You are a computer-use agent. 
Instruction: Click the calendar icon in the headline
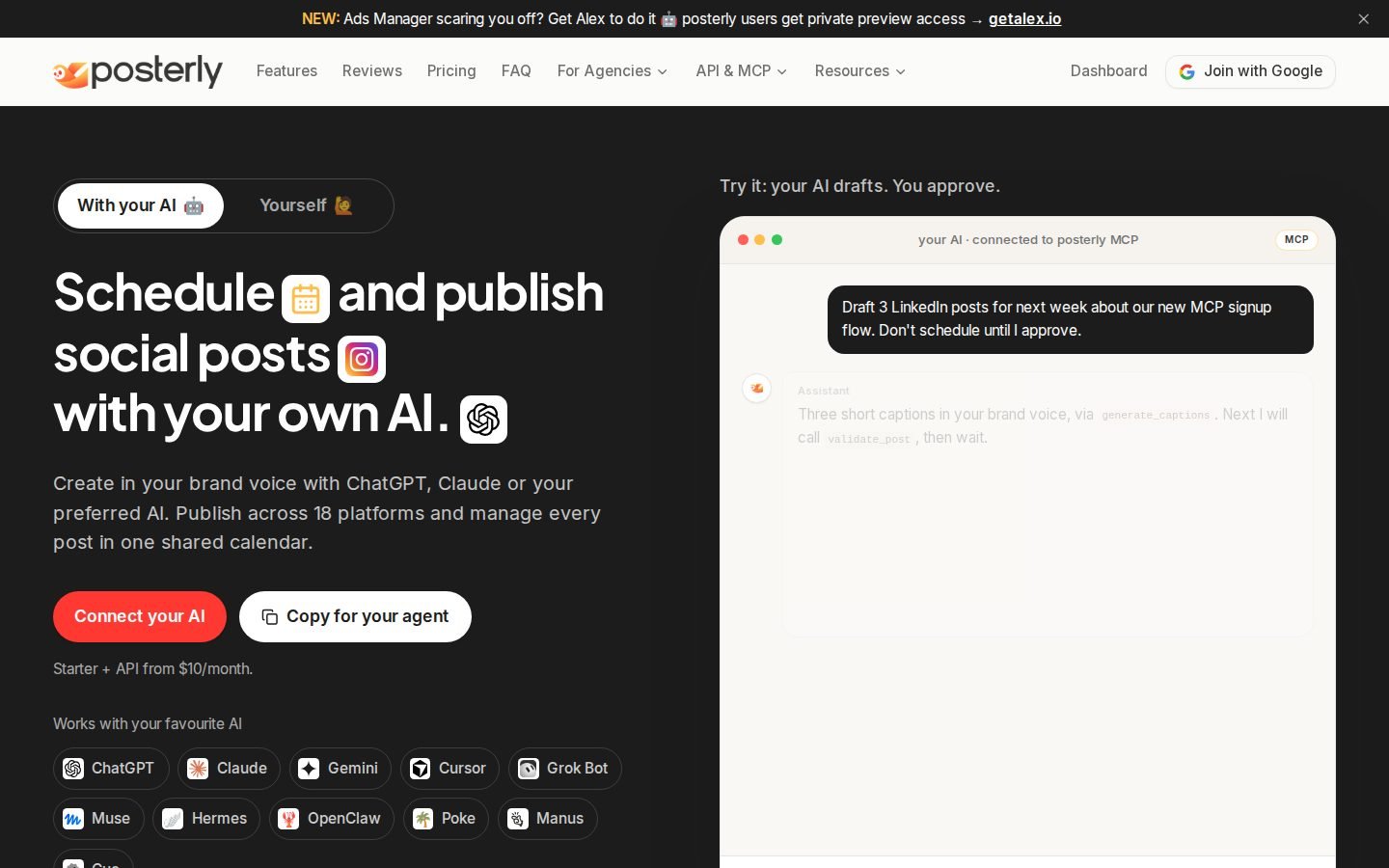(x=306, y=299)
